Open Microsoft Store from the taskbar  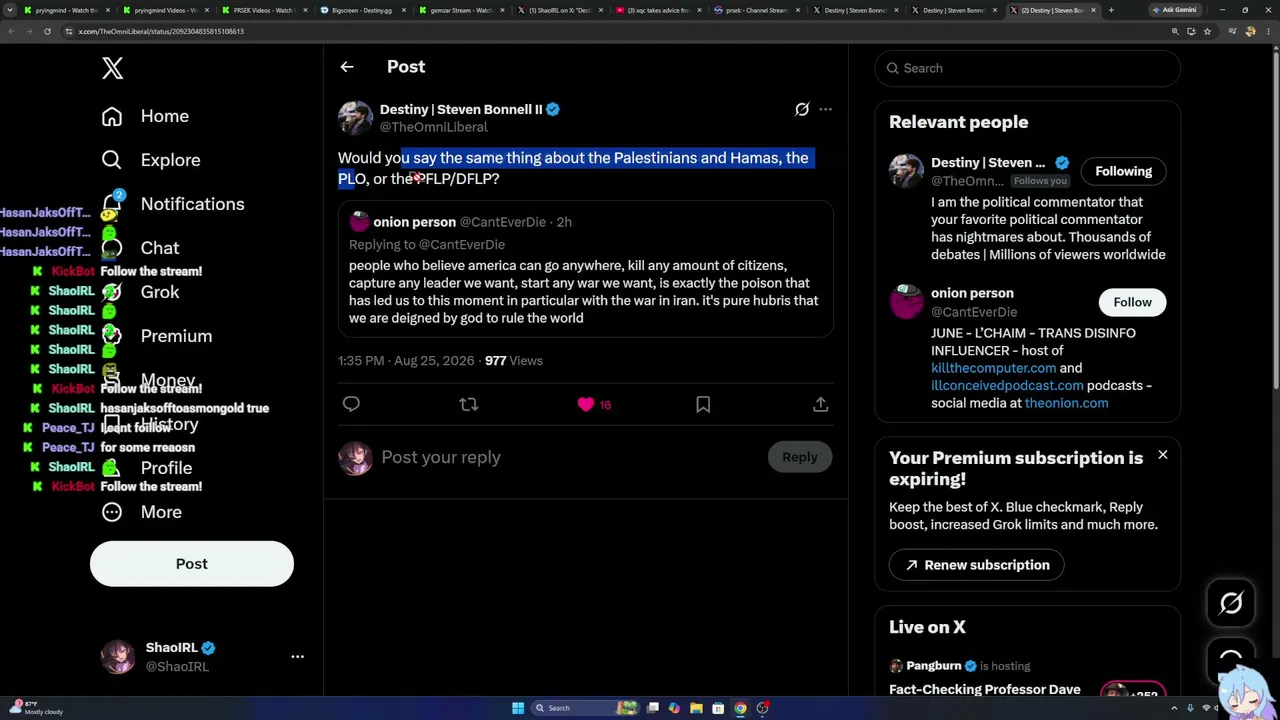(718, 708)
